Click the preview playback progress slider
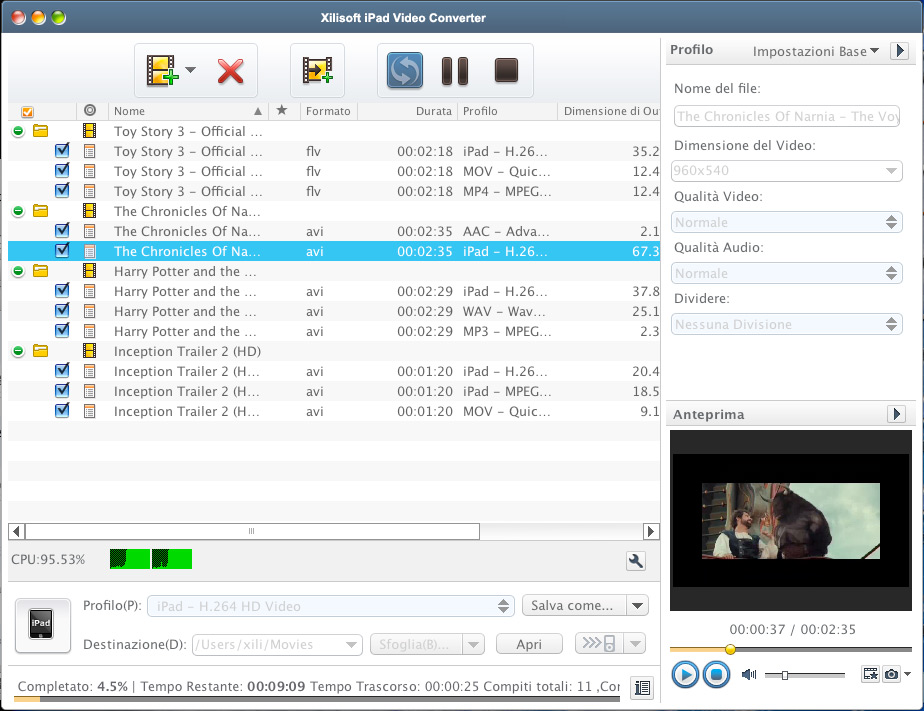 pyautogui.click(x=790, y=649)
